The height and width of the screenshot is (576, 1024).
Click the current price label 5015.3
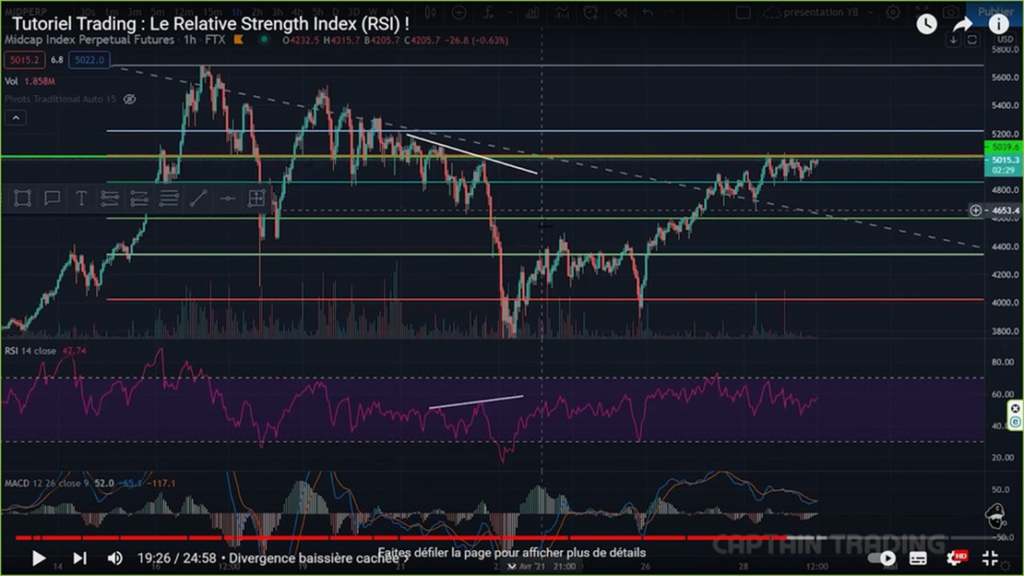click(x=1004, y=165)
